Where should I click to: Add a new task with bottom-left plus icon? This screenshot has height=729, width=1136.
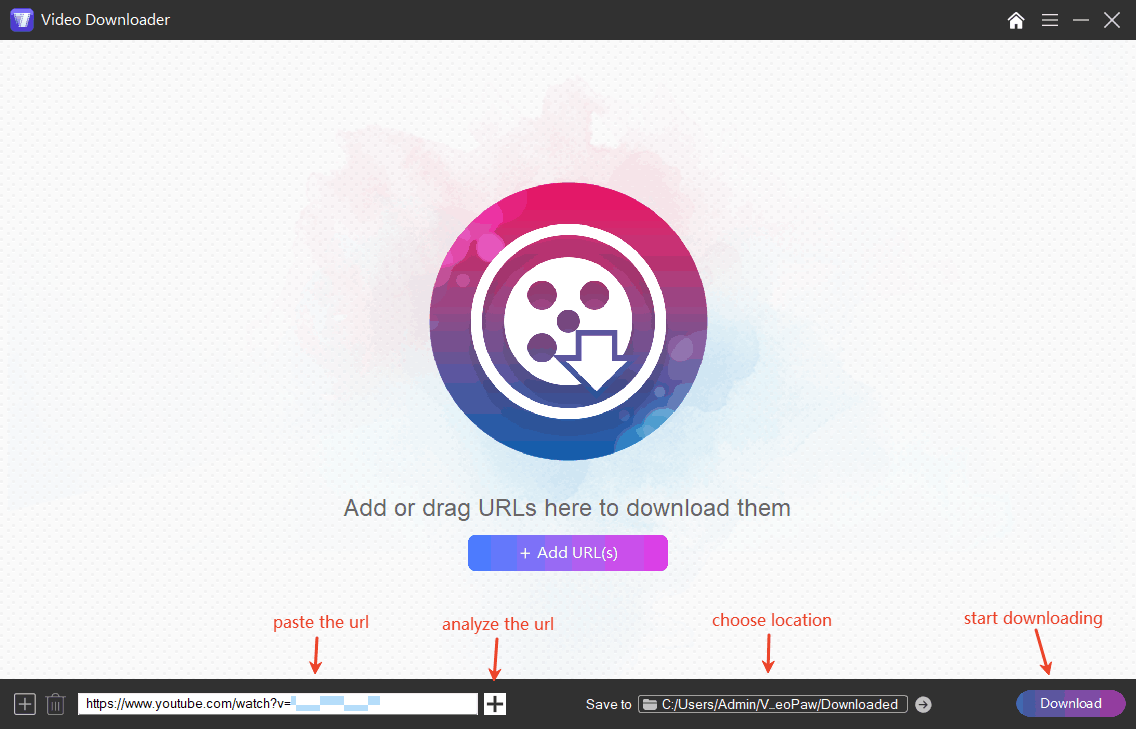25,704
